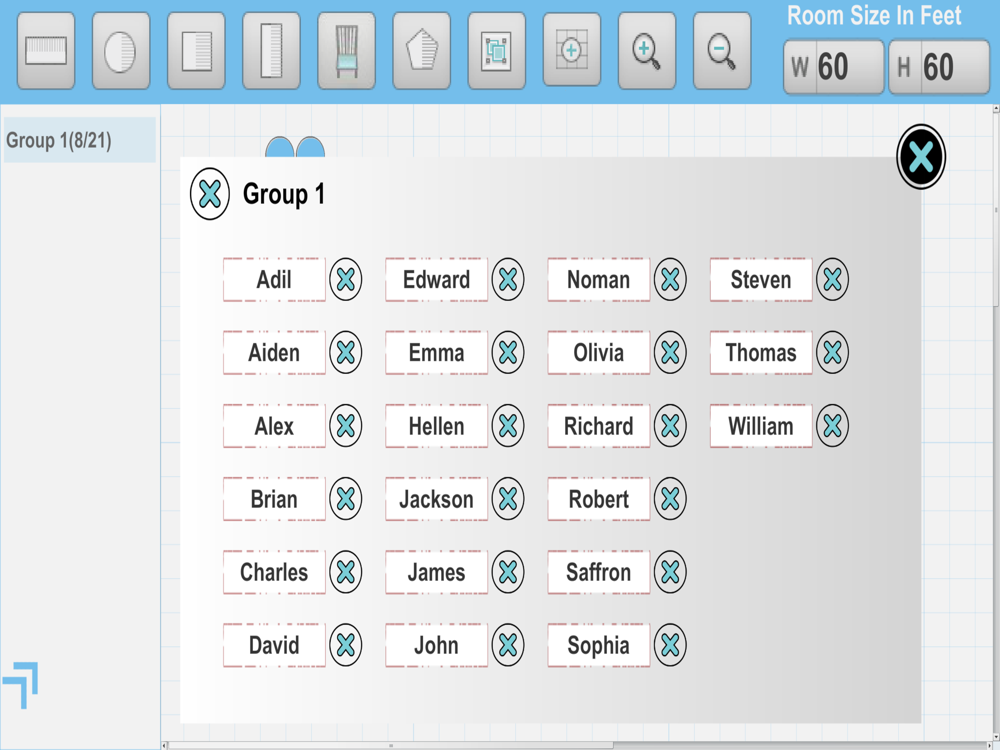Select the chair tool

click(x=346, y=50)
